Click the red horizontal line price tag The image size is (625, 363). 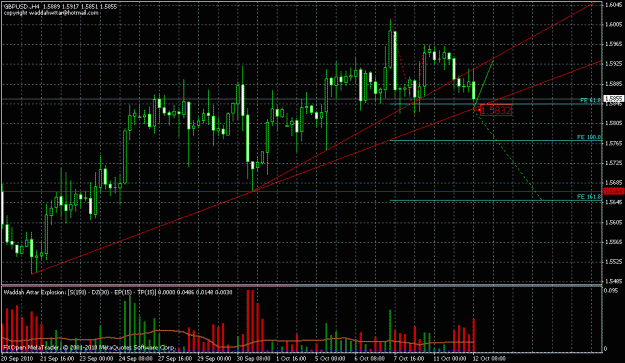(x=614, y=192)
